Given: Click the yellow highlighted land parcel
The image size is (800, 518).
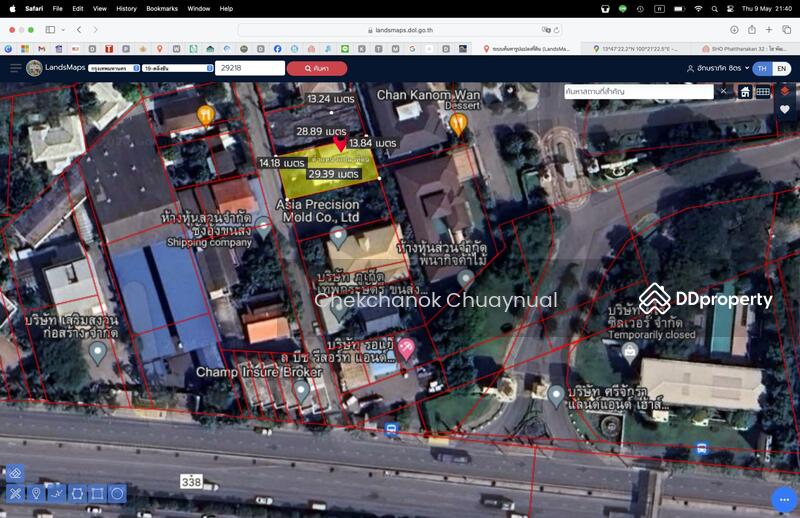Looking at the screenshot, I should [x=329, y=170].
